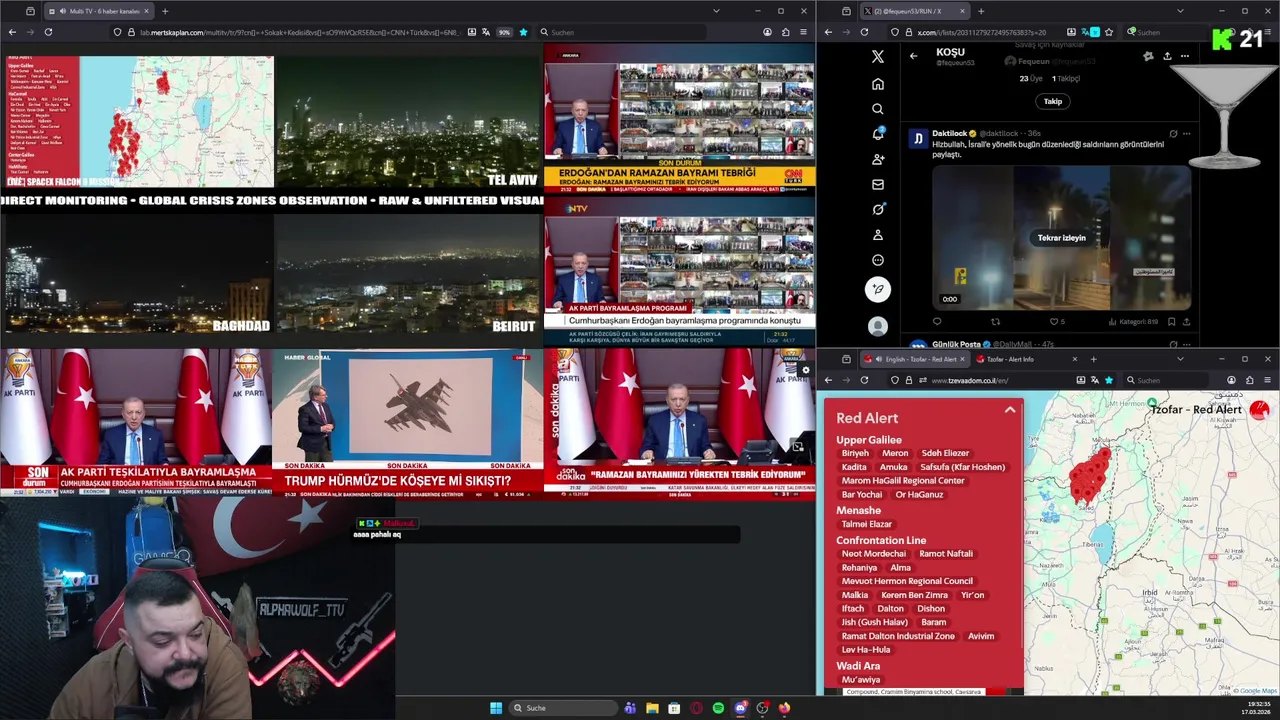
Task: Switch to the 'Multi TV - 6 haber kanalı' tab
Action: pos(100,11)
